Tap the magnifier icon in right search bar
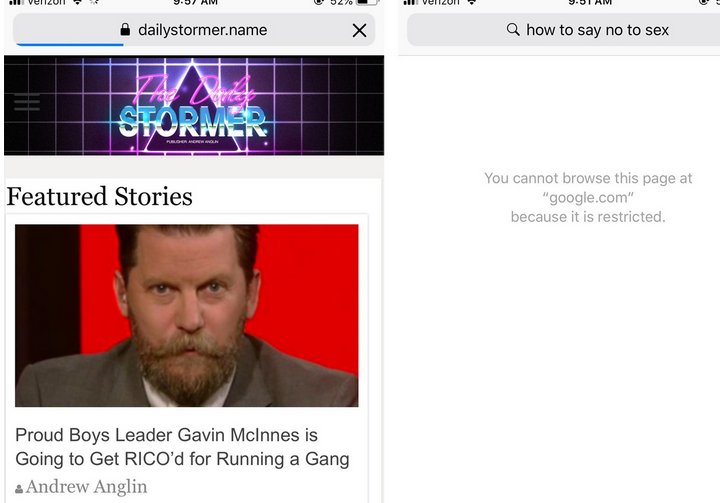 point(513,30)
